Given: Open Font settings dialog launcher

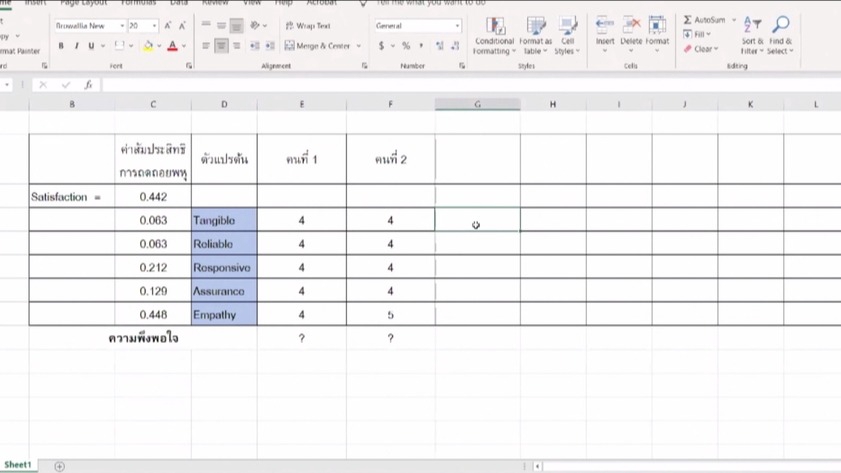Looking at the screenshot, I should point(189,65).
